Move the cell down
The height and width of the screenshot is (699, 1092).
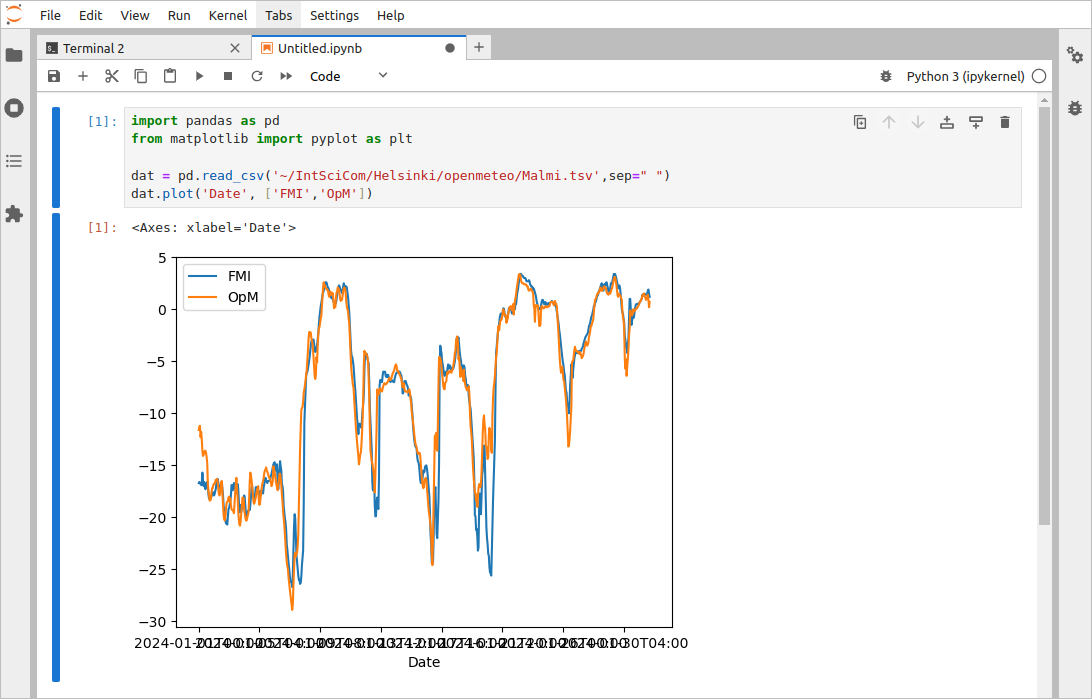pyautogui.click(x=918, y=123)
